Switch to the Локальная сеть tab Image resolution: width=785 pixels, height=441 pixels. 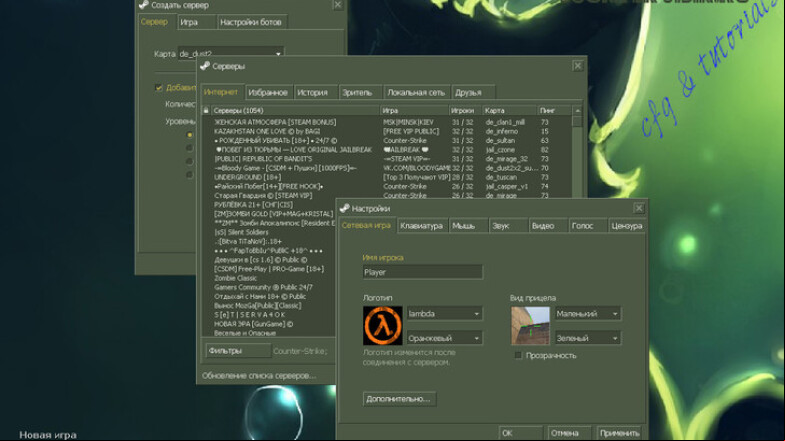417,93
